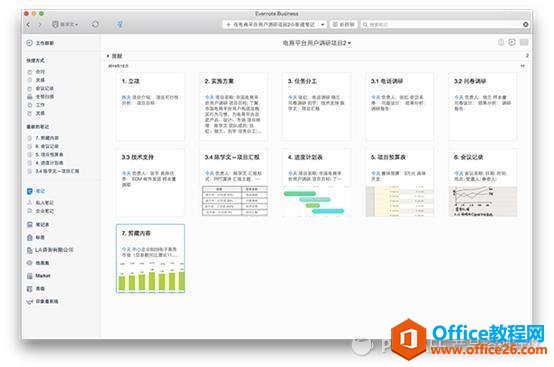This screenshot has width=554, height=367.
Task: Click the back navigation arrow
Action: [x=29, y=24]
